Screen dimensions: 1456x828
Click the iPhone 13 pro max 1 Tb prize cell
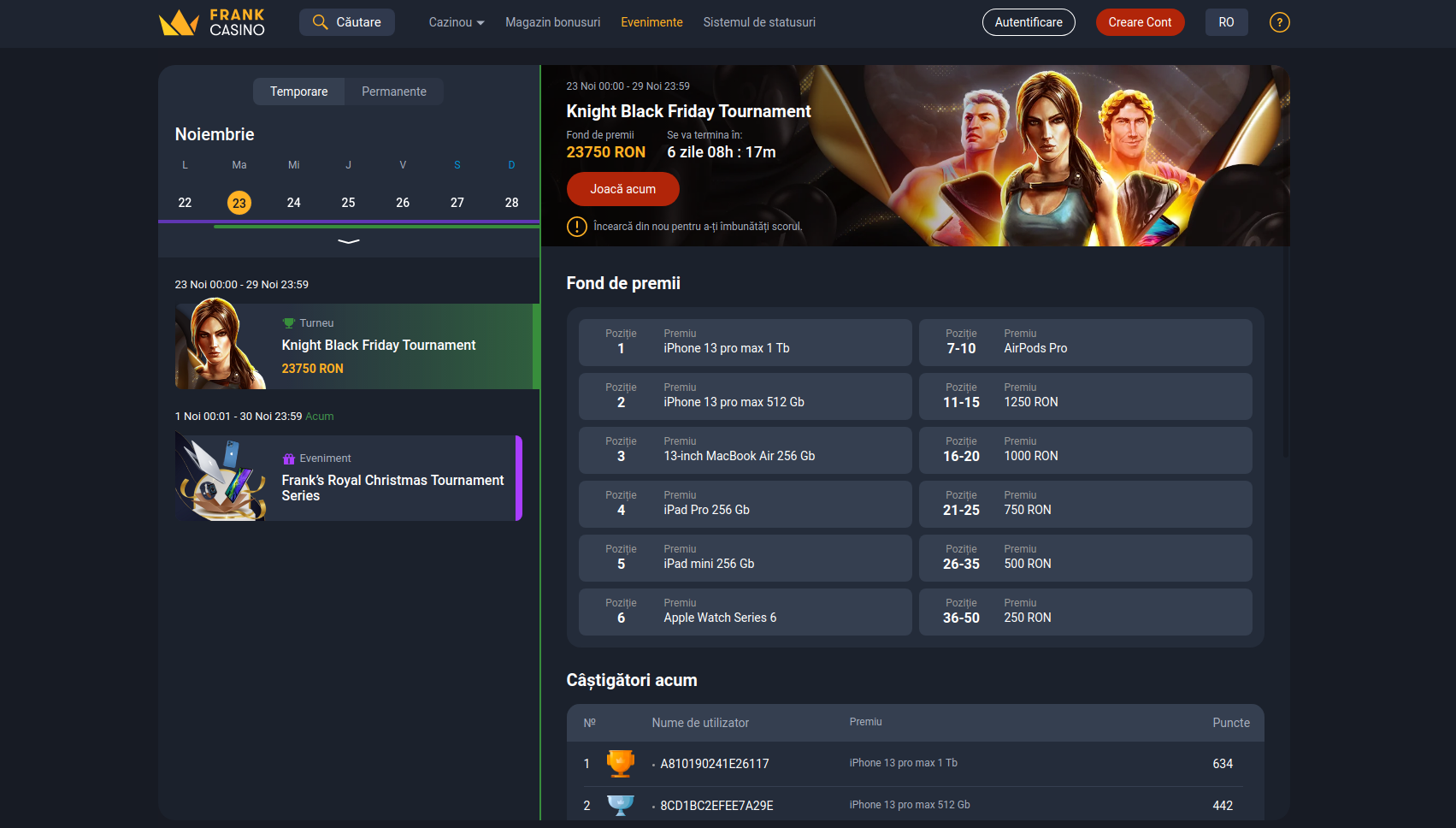(x=746, y=342)
